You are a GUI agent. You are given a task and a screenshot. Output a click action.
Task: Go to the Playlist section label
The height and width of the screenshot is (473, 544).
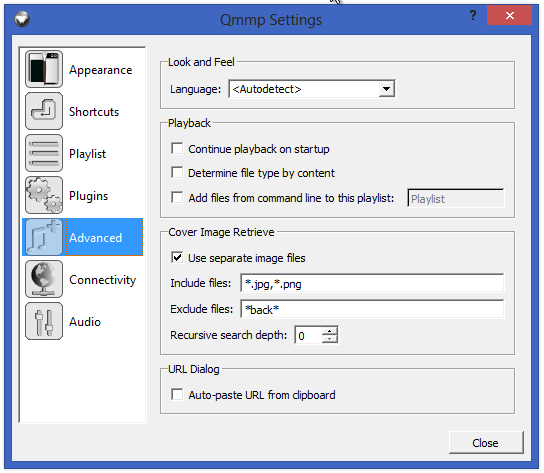87,154
